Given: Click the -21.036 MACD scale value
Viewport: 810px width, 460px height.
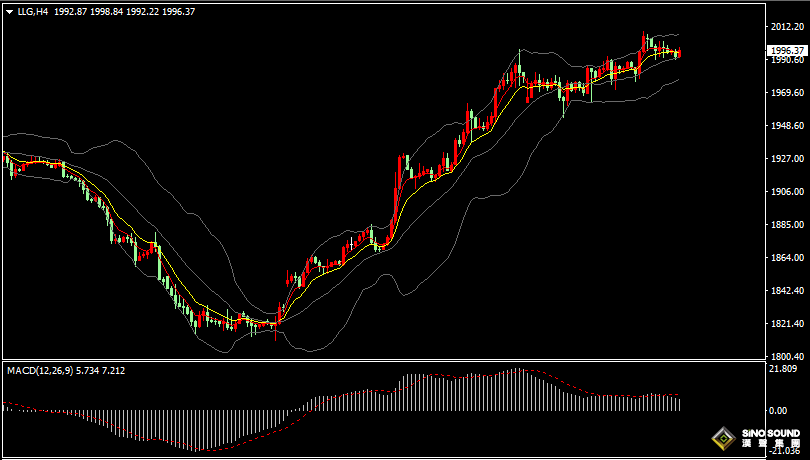Looking at the screenshot, I should click(784, 451).
